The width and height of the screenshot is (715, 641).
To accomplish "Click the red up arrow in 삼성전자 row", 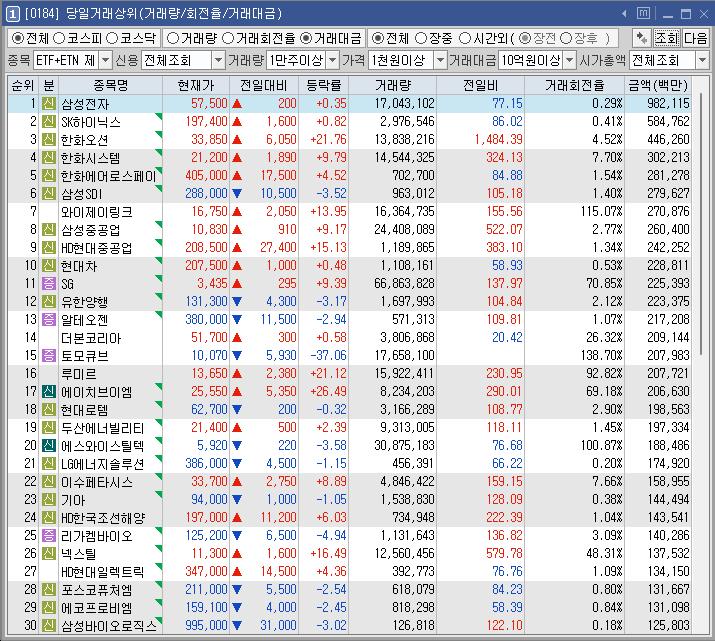I will point(237,103).
